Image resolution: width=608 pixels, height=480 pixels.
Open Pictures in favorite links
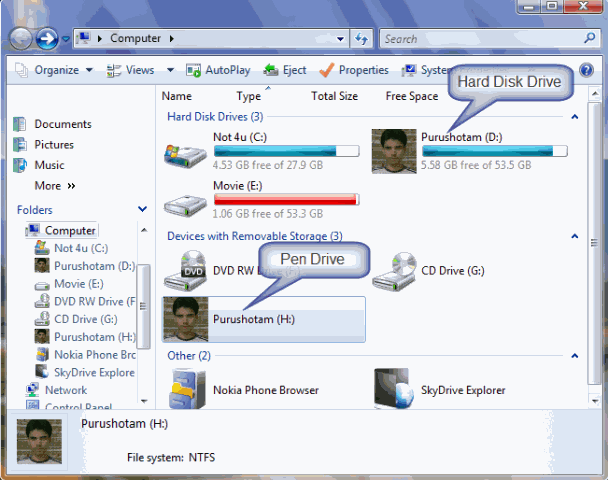coord(54,145)
